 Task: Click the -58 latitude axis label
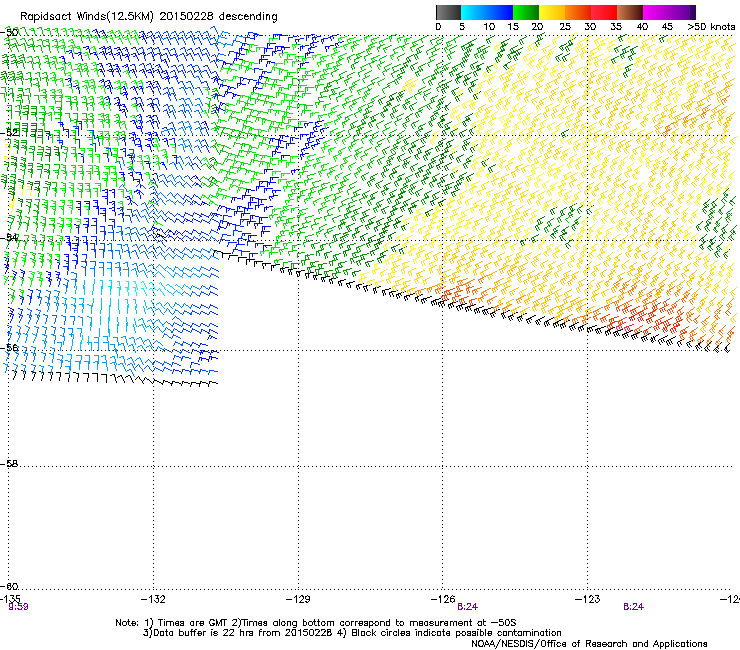coord(9,464)
